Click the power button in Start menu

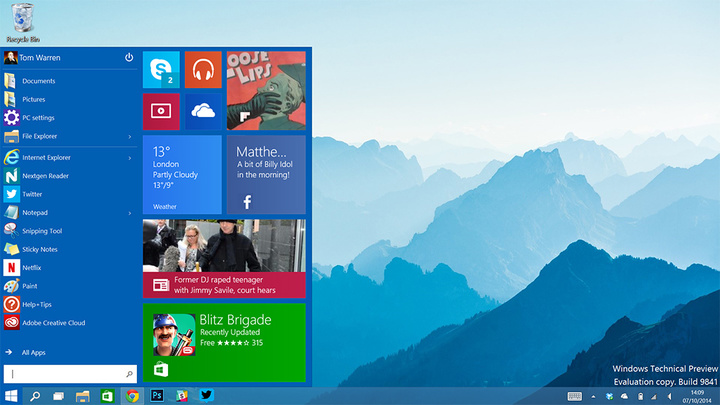click(129, 58)
